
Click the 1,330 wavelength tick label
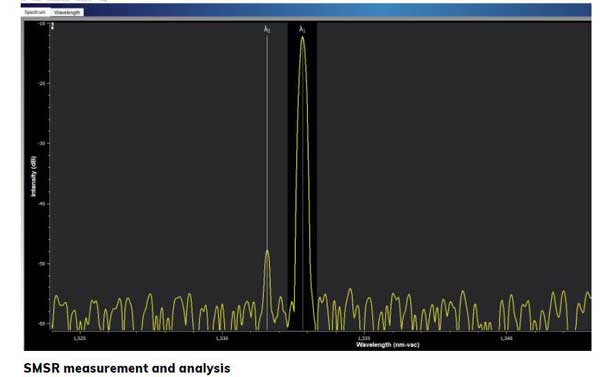pyautogui.click(x=222, y=338)
